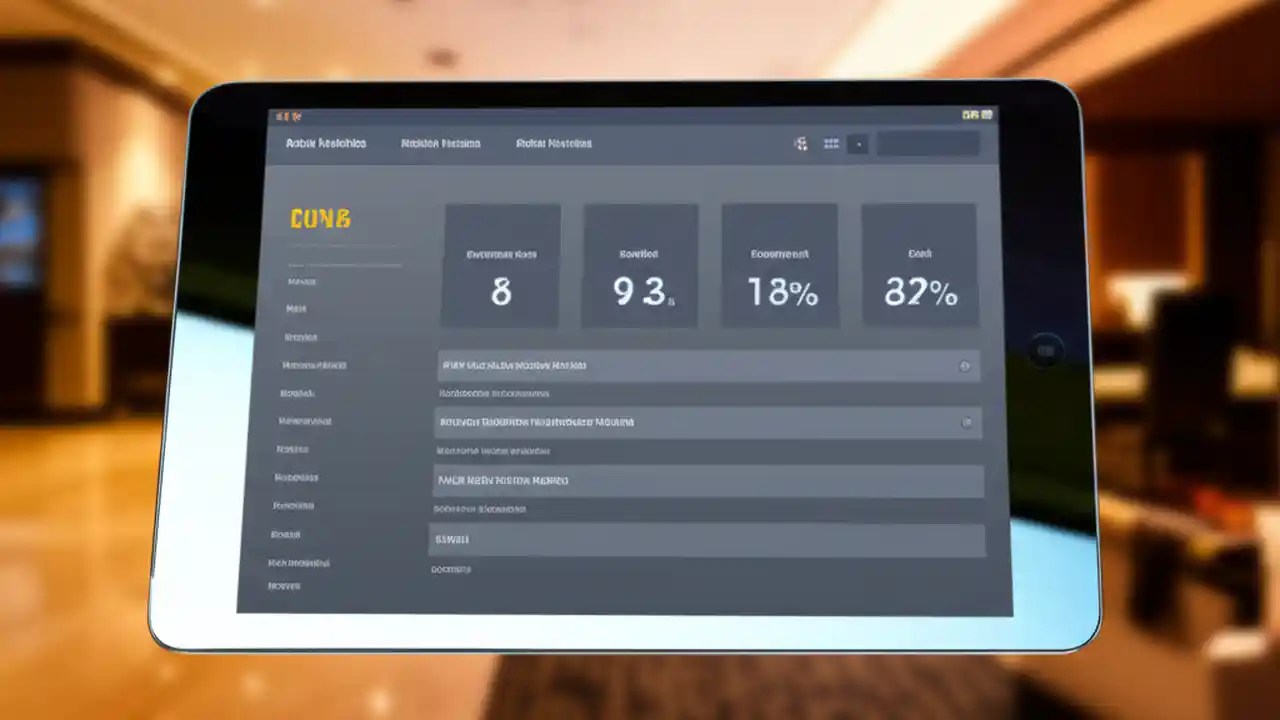Click the grid view icon beside the search box

(x=832, y=143)
